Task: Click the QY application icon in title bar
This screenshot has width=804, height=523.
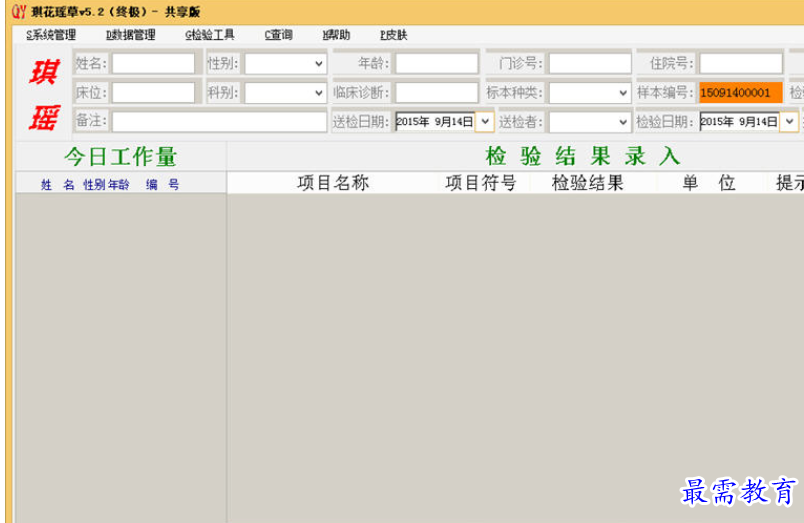Action: (19, 11)
